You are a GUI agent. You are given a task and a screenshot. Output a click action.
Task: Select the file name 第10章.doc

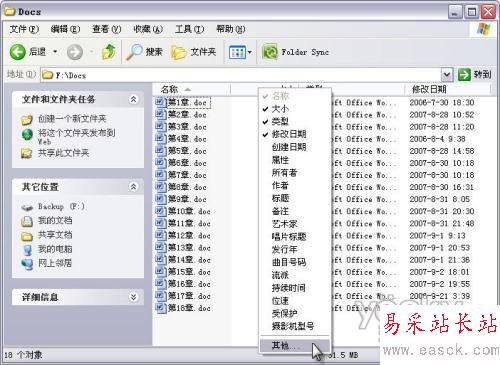[x=189, y=211]
